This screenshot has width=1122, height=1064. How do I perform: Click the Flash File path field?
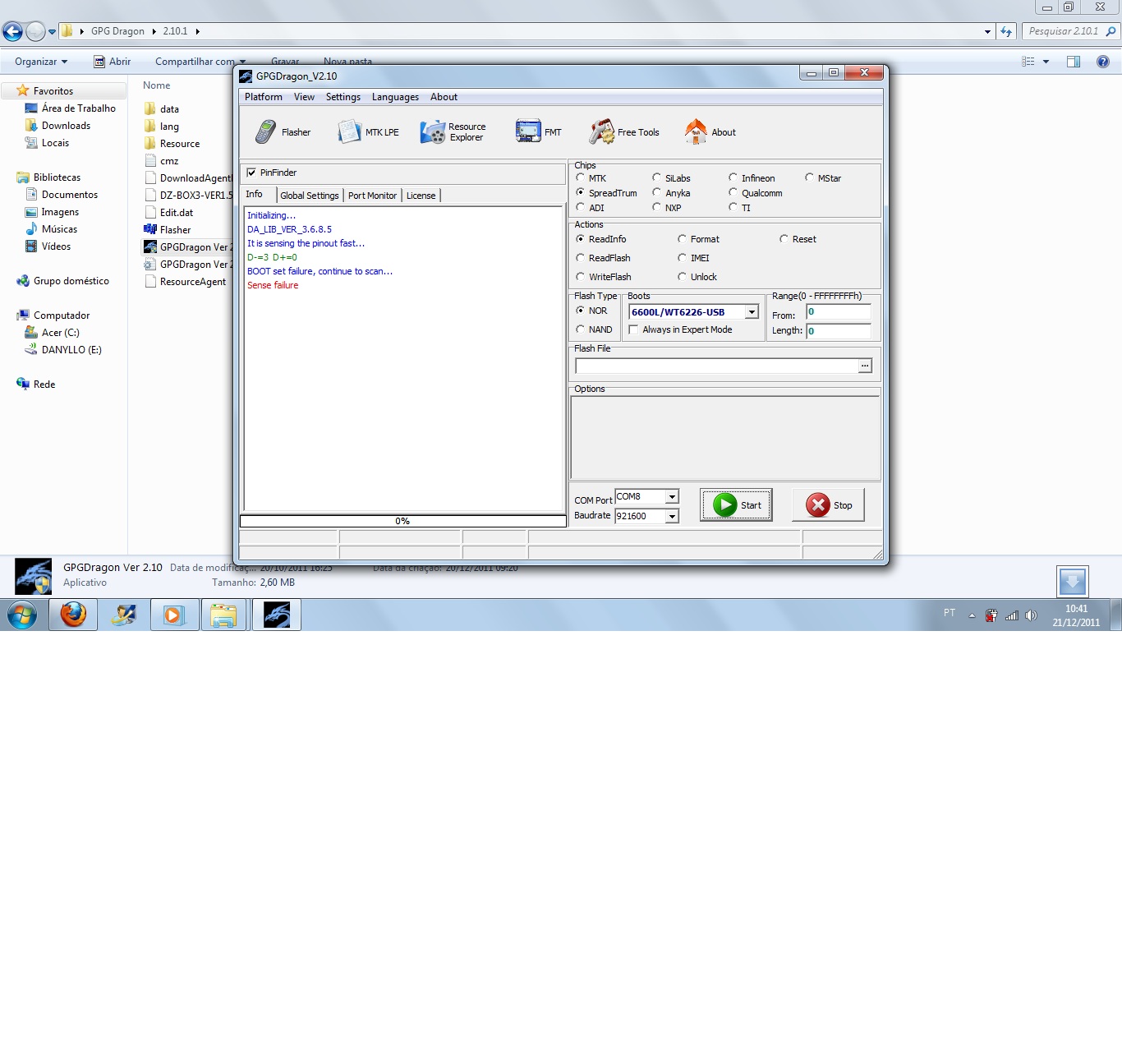click(x=716, y=366)
